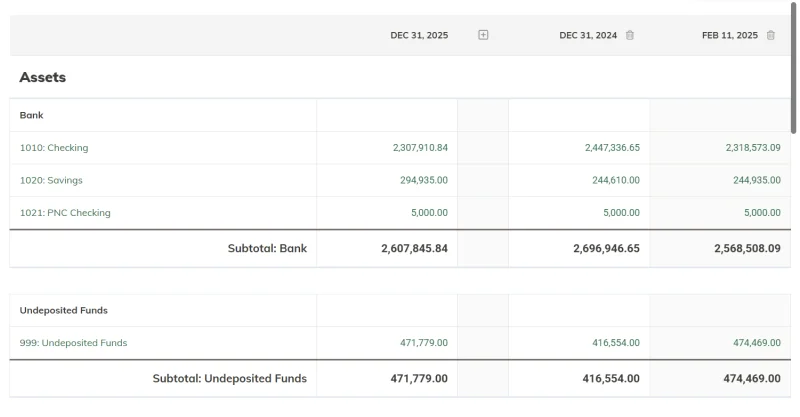Add a new comparison date column

[x=483, y=35]
